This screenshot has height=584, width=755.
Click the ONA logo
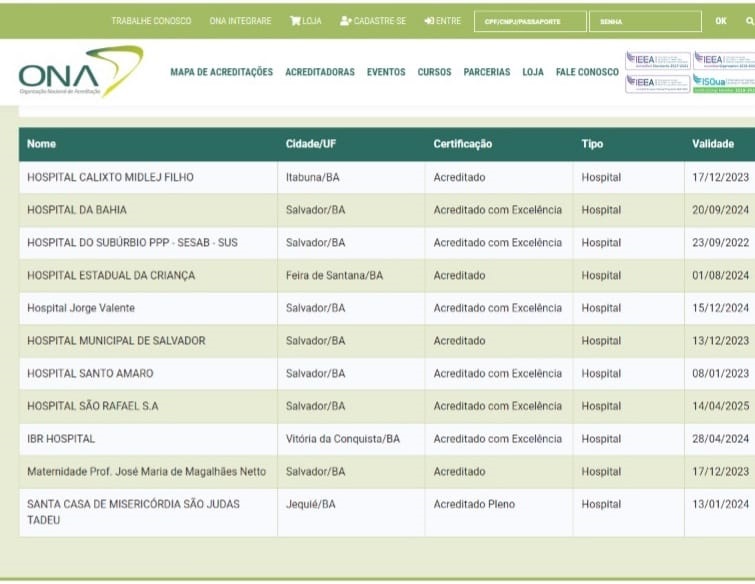point(80,71)
